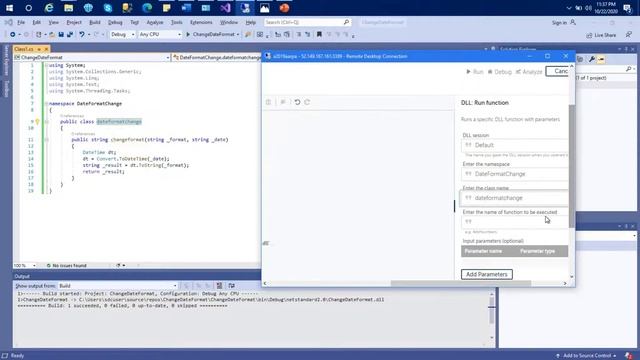Click the lightbulb quick actions icon on line 9
The width and height of the screenshot is (640, 360).
(x=37, y=122)
